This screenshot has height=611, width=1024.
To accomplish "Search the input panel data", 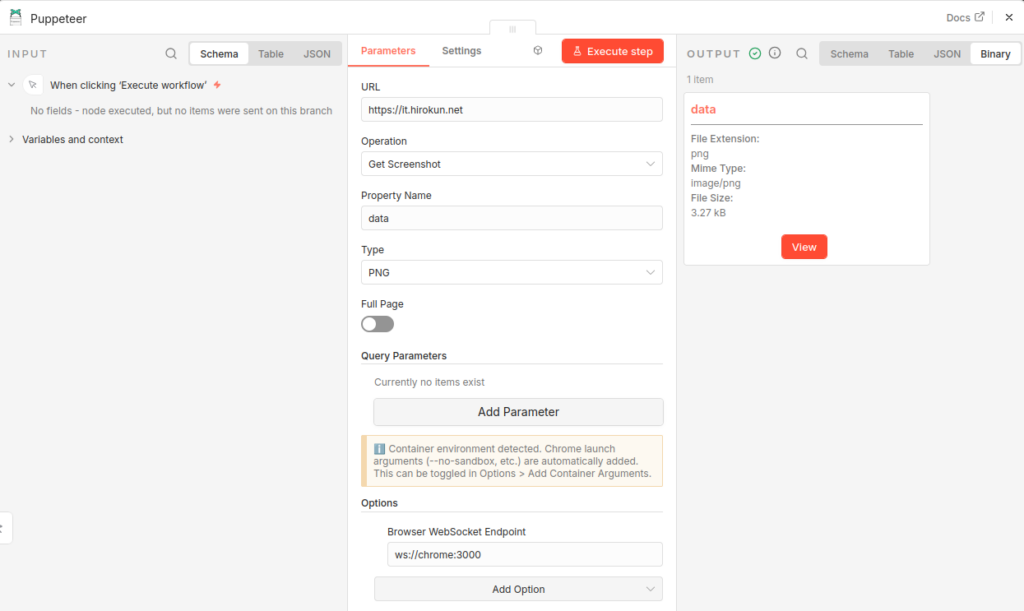I will coord(171,54).
